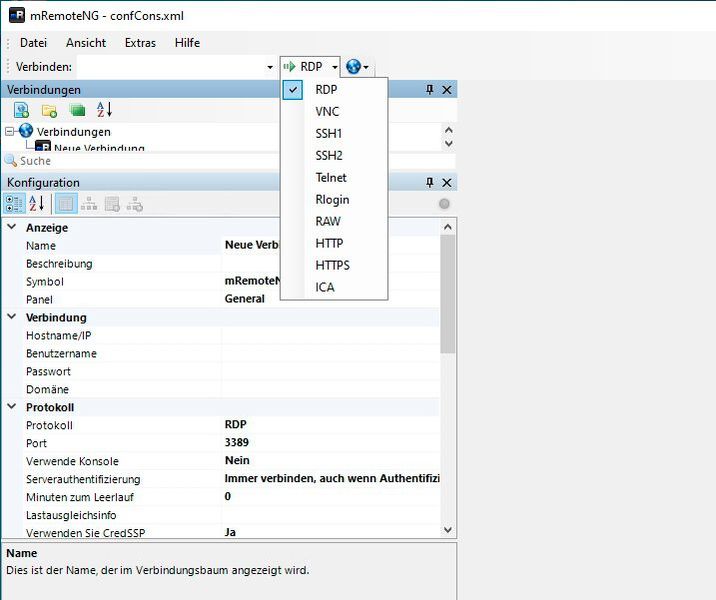Click the Panel value General

coord(244,299)
